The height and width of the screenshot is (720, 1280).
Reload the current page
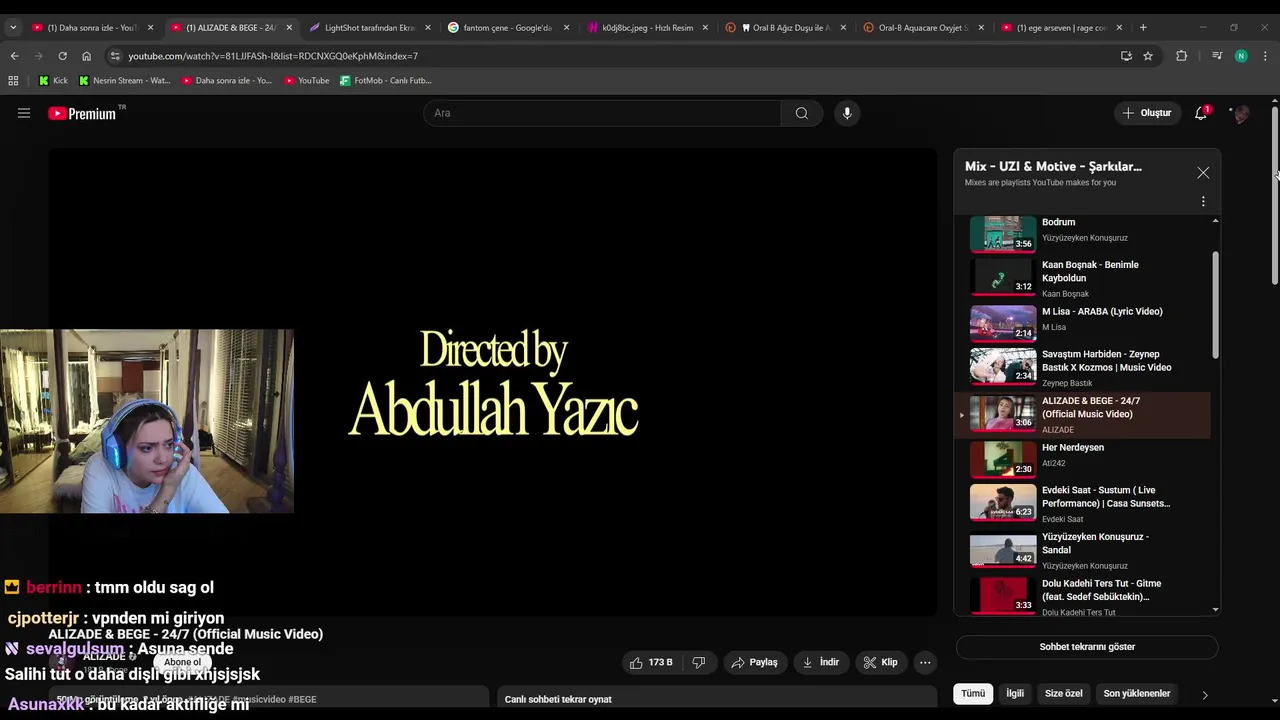pyautogui.click(x=62, y=56)
